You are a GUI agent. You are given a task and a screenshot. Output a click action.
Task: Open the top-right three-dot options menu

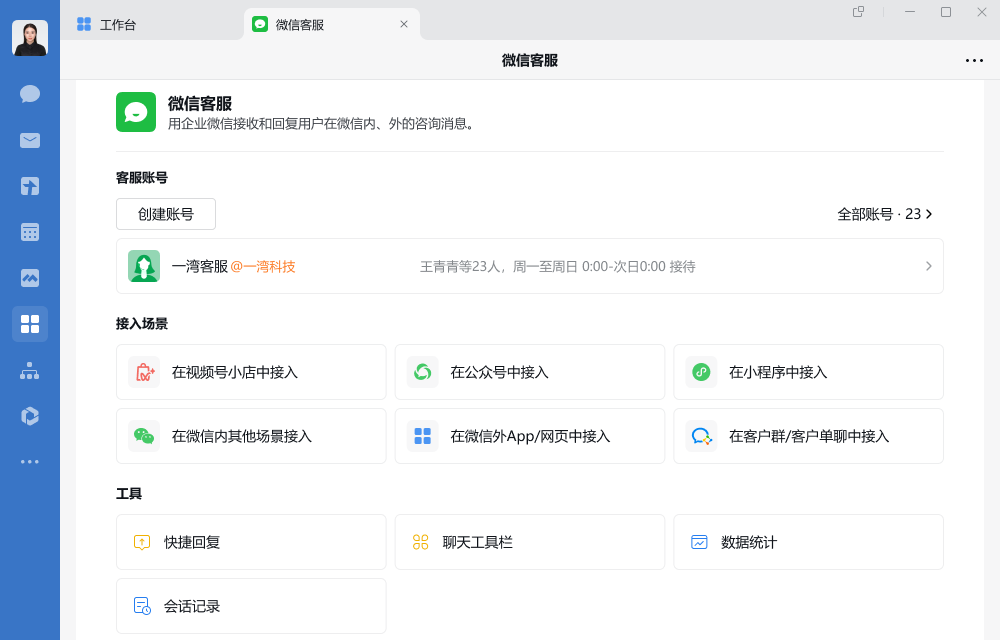pos(974,60)
